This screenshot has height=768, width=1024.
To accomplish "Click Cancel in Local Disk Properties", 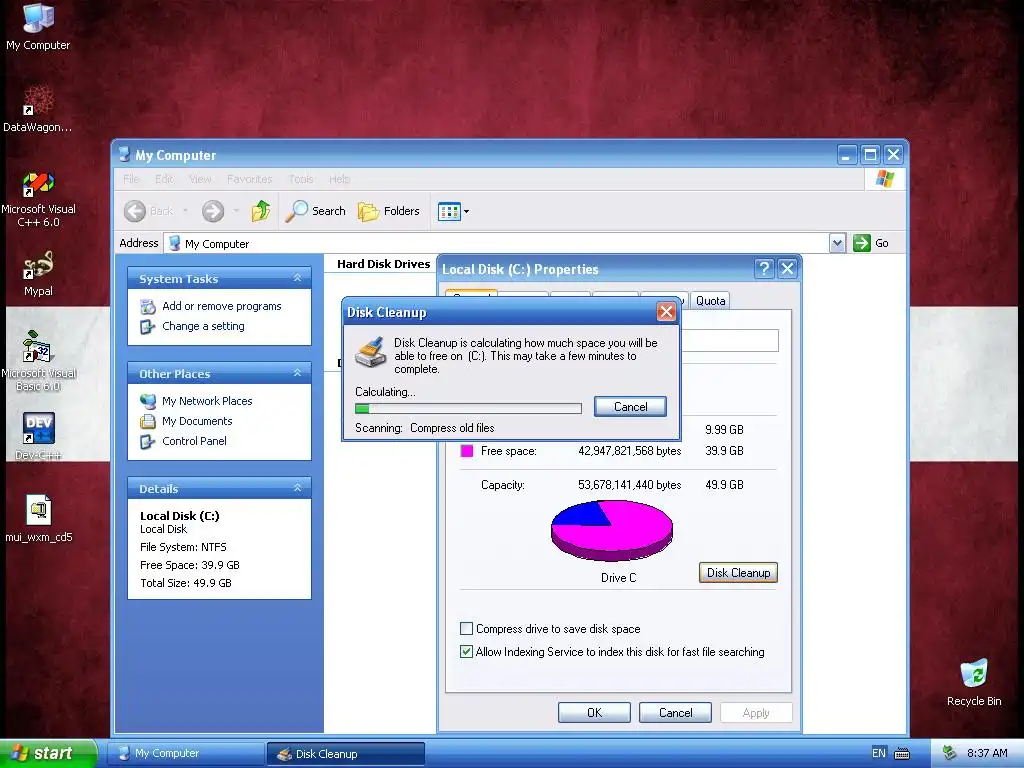I will (675, 712).
